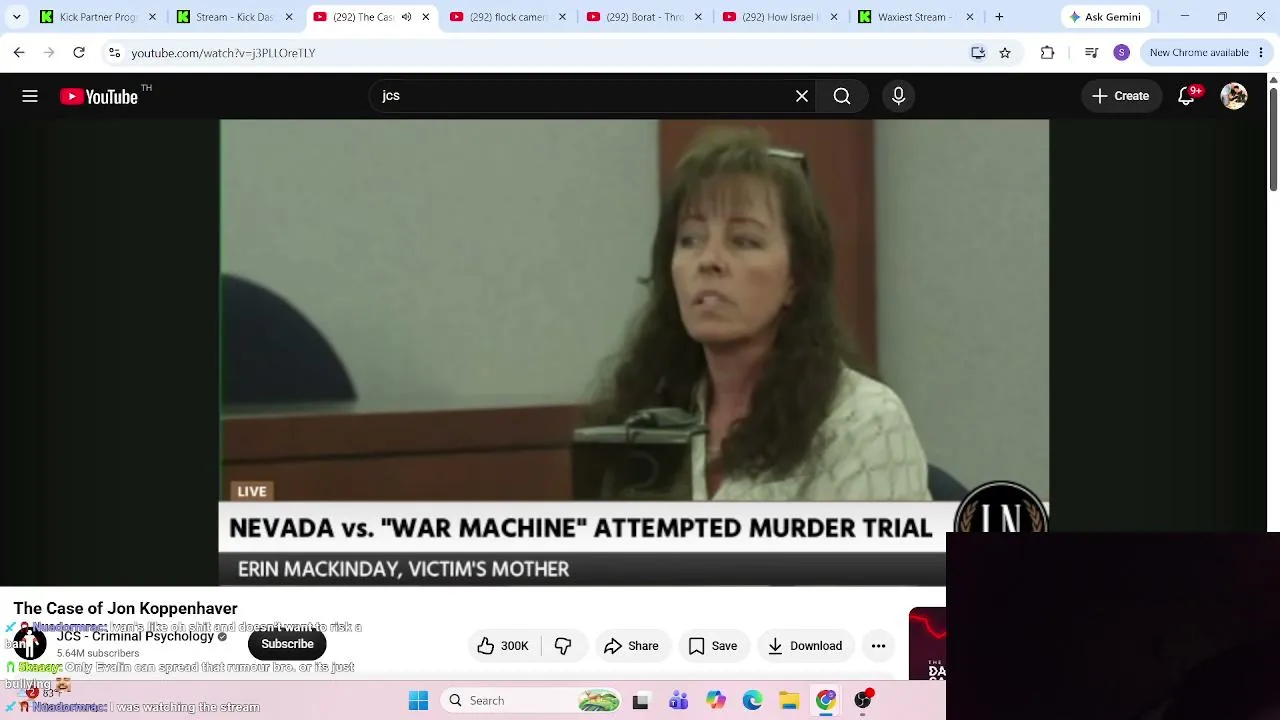
Task: Close the Kick Partner Program tab
Action: pos(152,17)
